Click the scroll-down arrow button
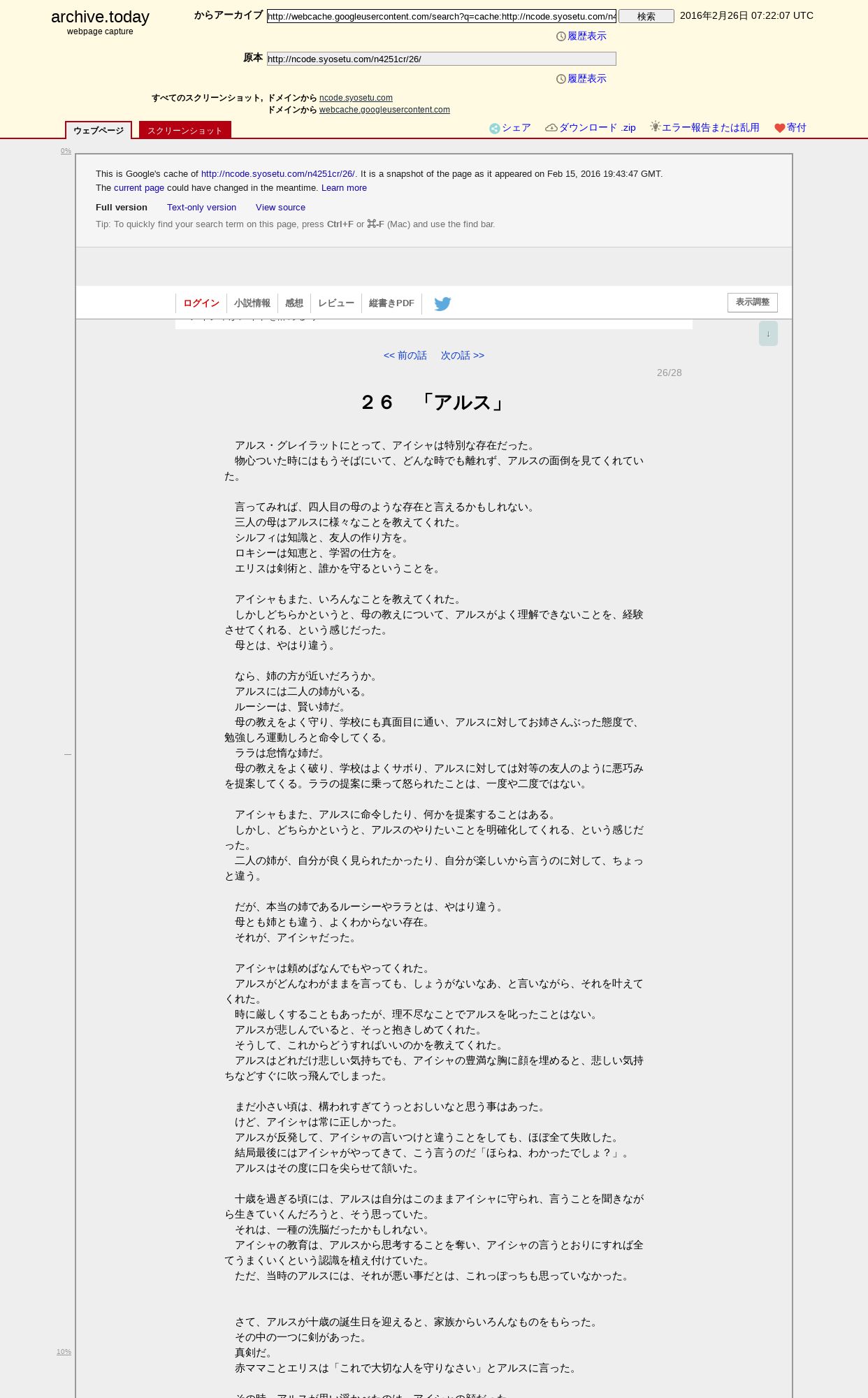Screen dimensions: 868x1398 (768, 333)
